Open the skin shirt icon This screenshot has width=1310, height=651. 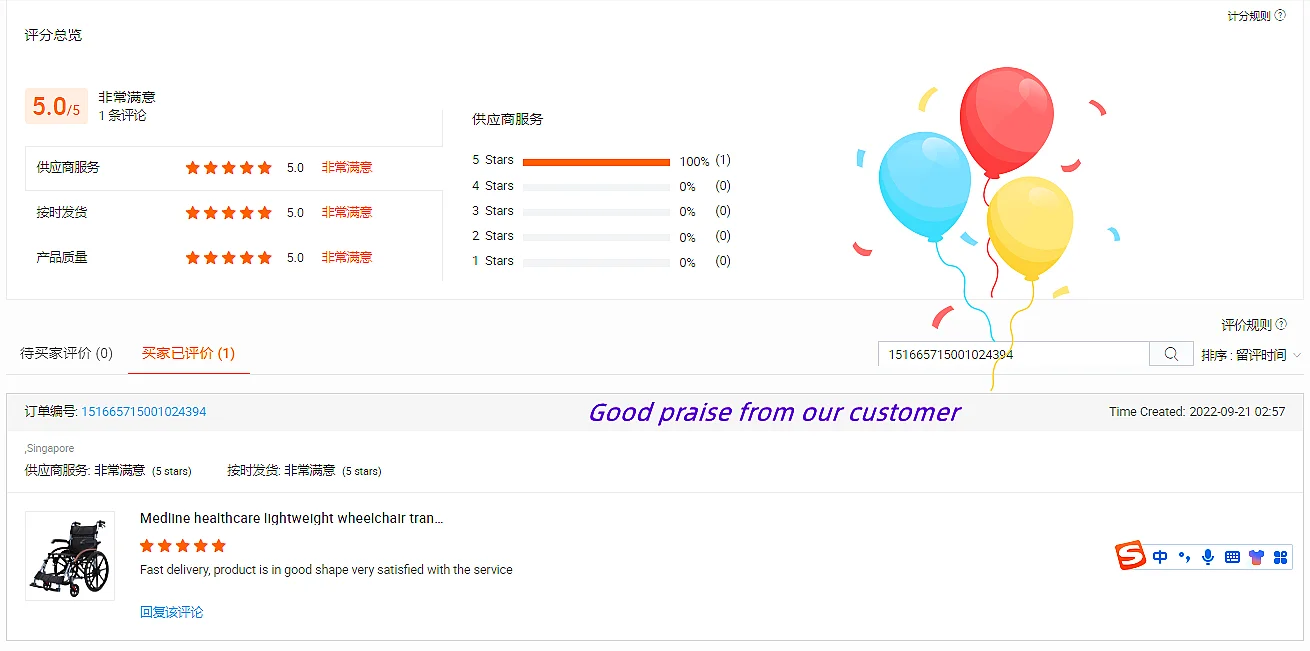click(1256, 557)
